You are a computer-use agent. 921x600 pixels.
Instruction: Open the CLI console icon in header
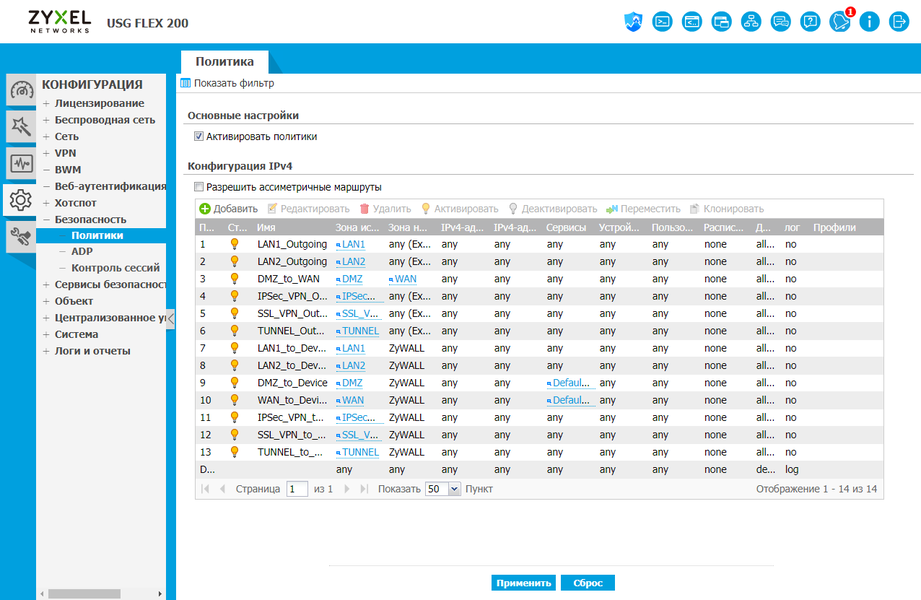662,22
